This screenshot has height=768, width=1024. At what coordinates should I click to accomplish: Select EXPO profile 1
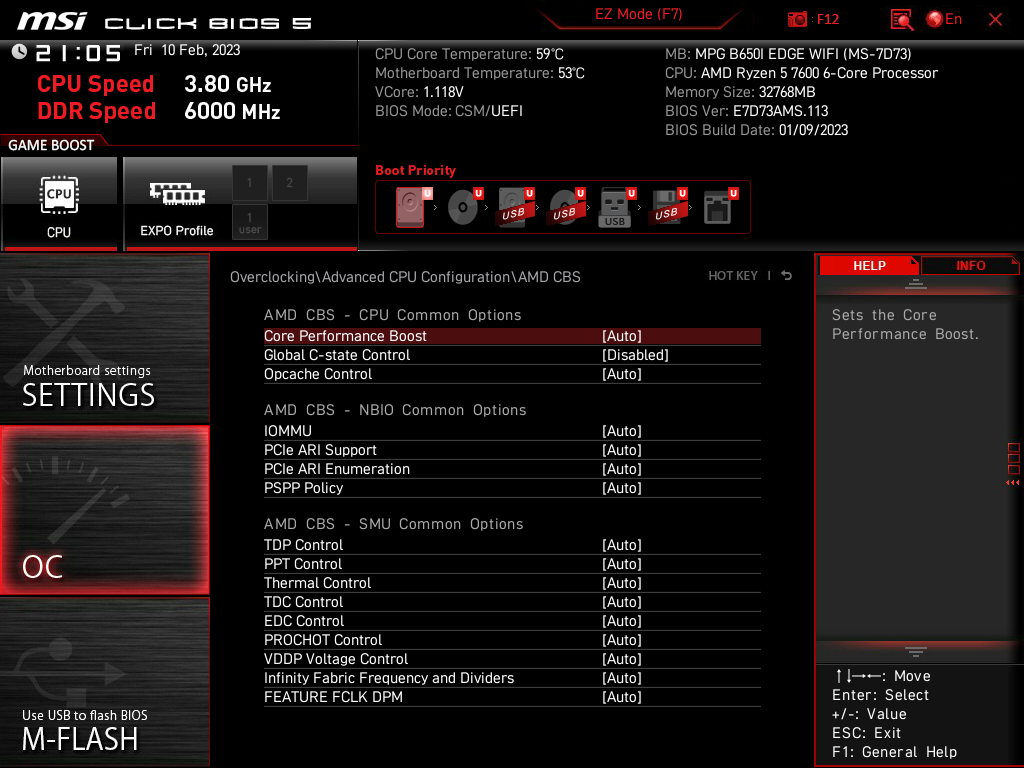(249, 183)
